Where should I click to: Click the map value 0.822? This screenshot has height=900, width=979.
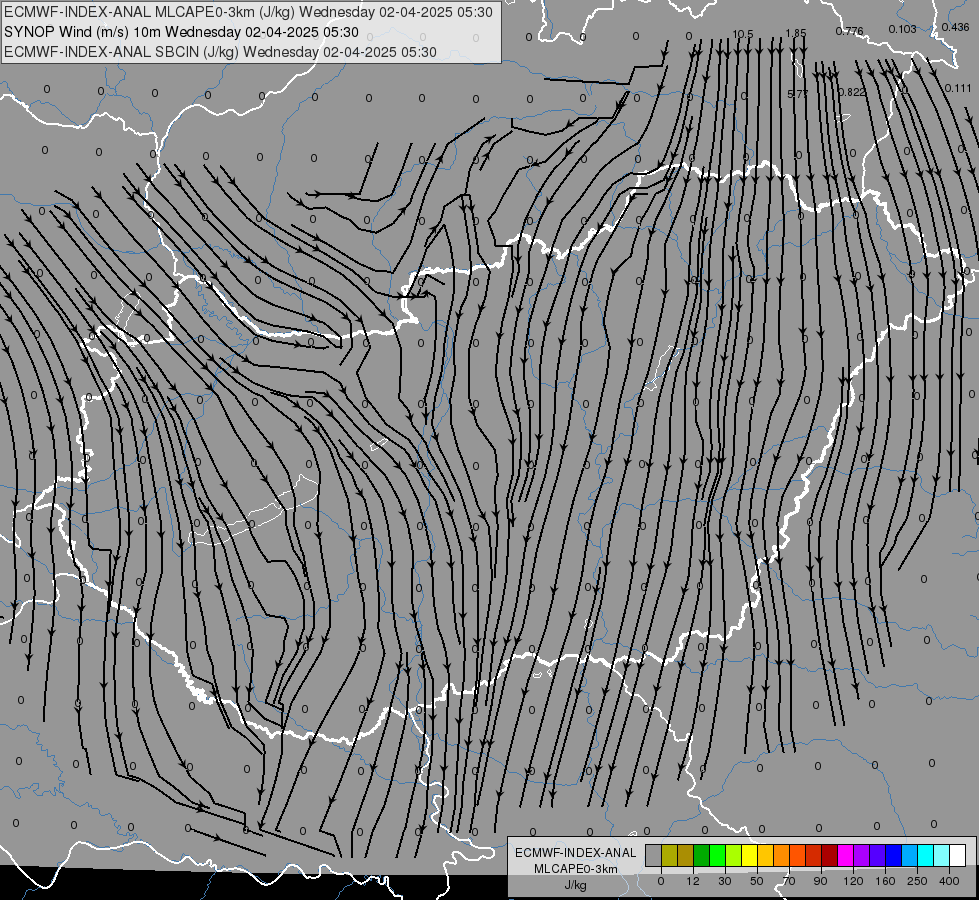852,92
